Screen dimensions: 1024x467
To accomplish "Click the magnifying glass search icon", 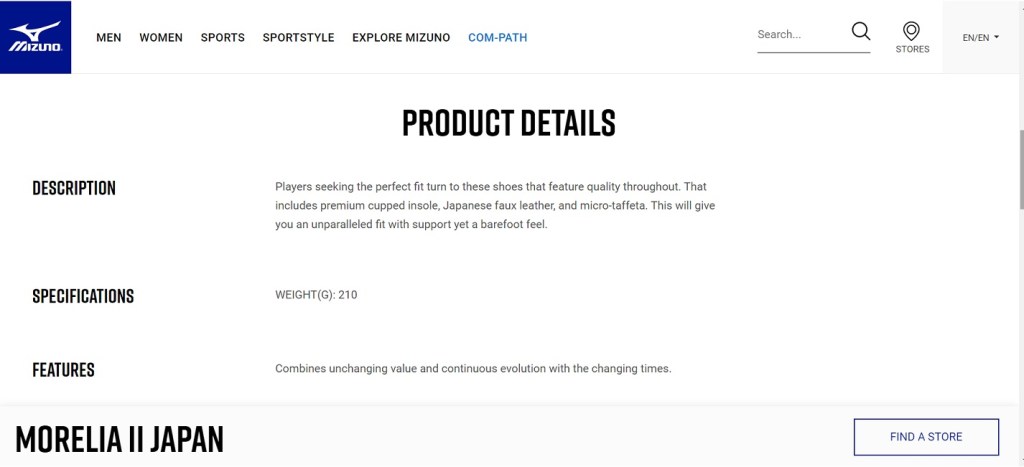I will click(x=860, y=33).
